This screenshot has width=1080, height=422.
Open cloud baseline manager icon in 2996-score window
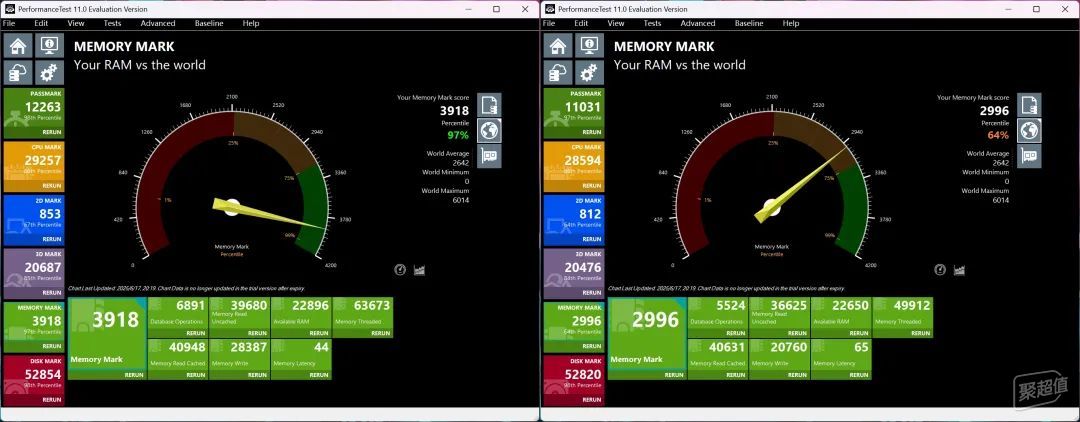(558, 72)
